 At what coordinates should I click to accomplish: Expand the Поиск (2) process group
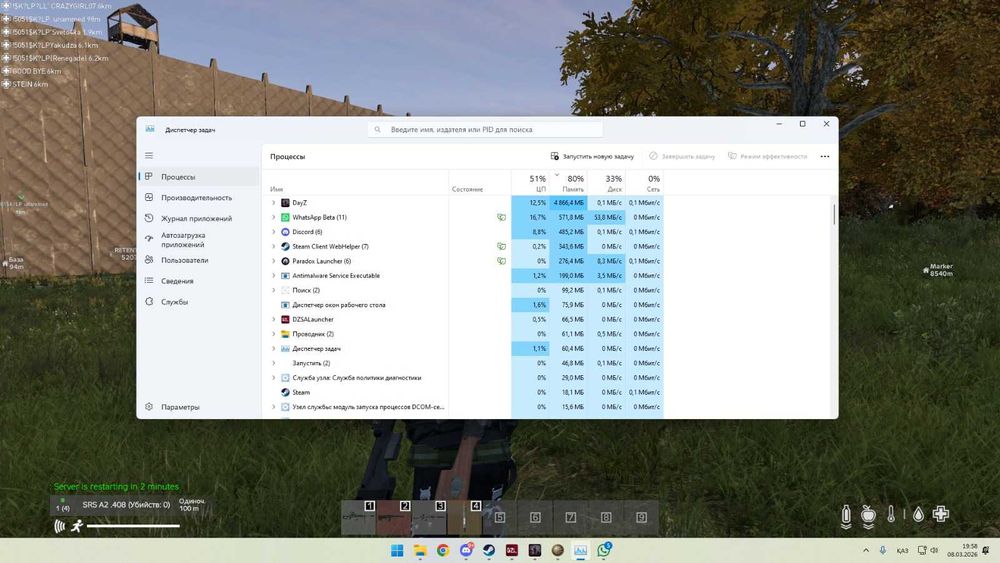(x=274, y=290)
